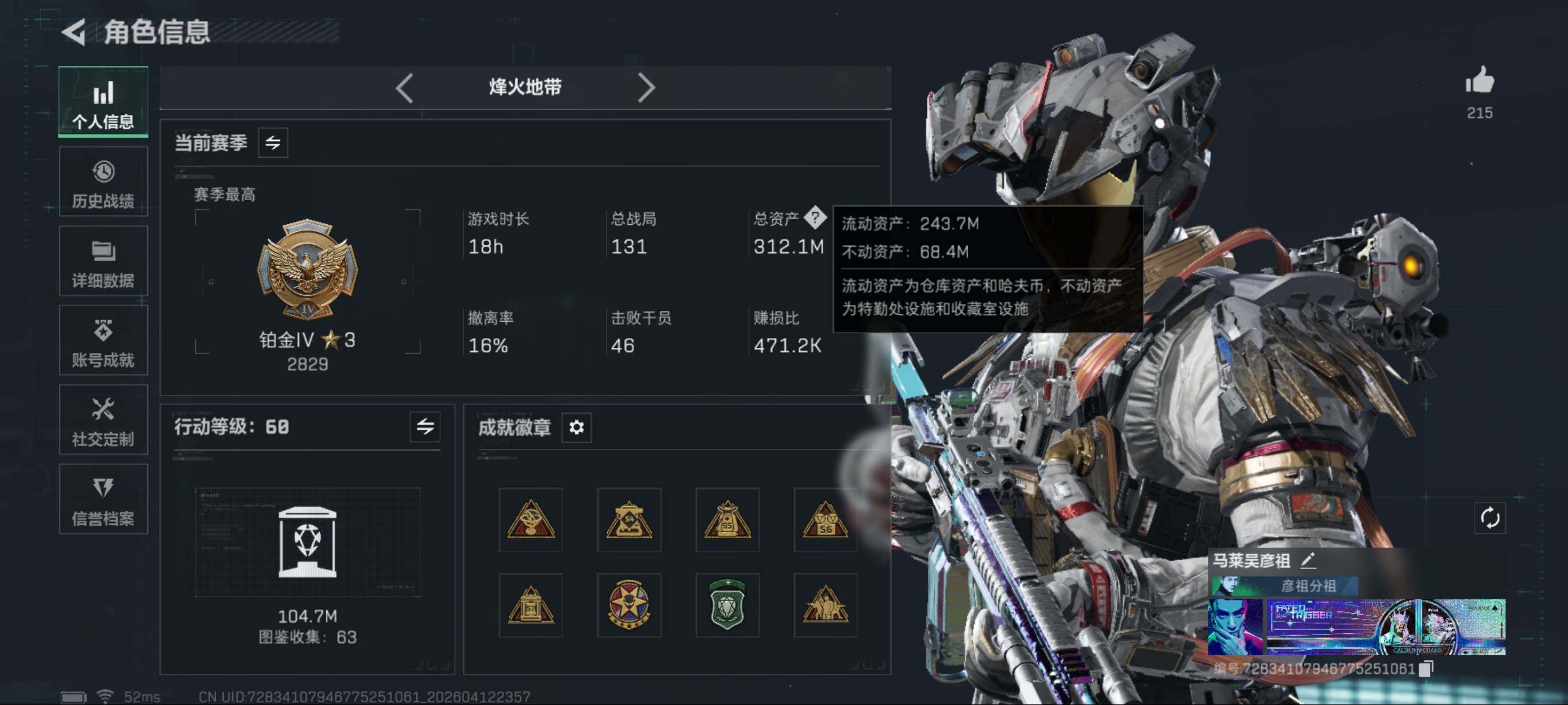The image size is (1568, 705).
Task: Switch to the 历史战绩 tab
Action: [x=103, y=181]
